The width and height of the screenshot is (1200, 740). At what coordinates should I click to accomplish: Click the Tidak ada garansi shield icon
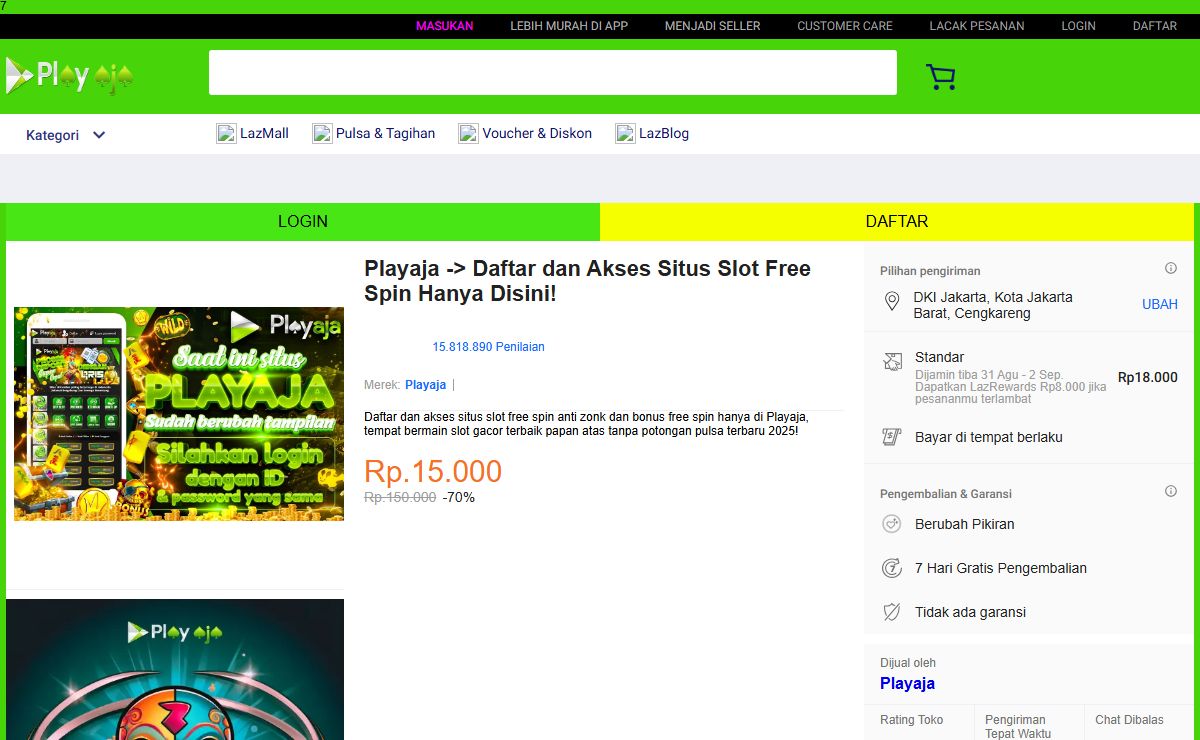tap(892, 612)
